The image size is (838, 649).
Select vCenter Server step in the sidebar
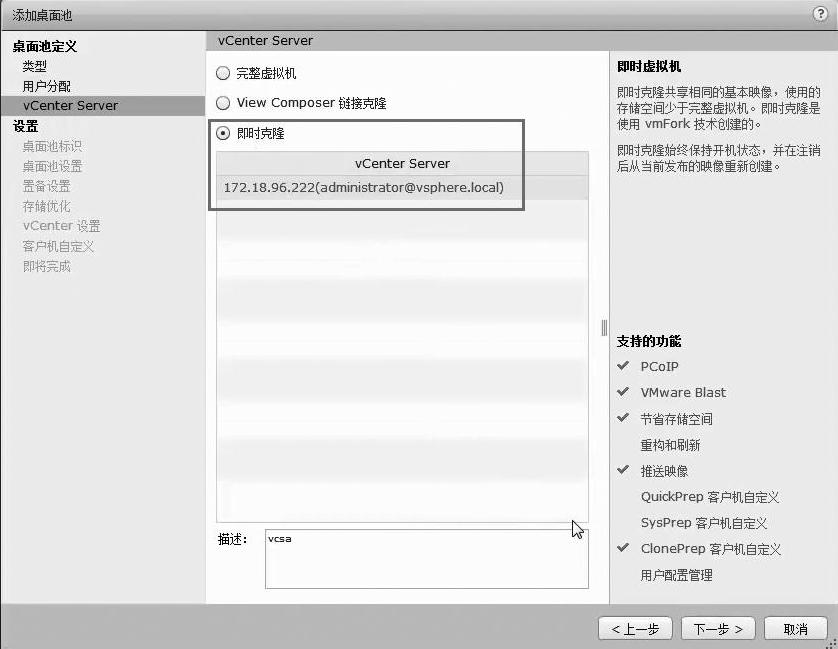click(x=103, y=106)
